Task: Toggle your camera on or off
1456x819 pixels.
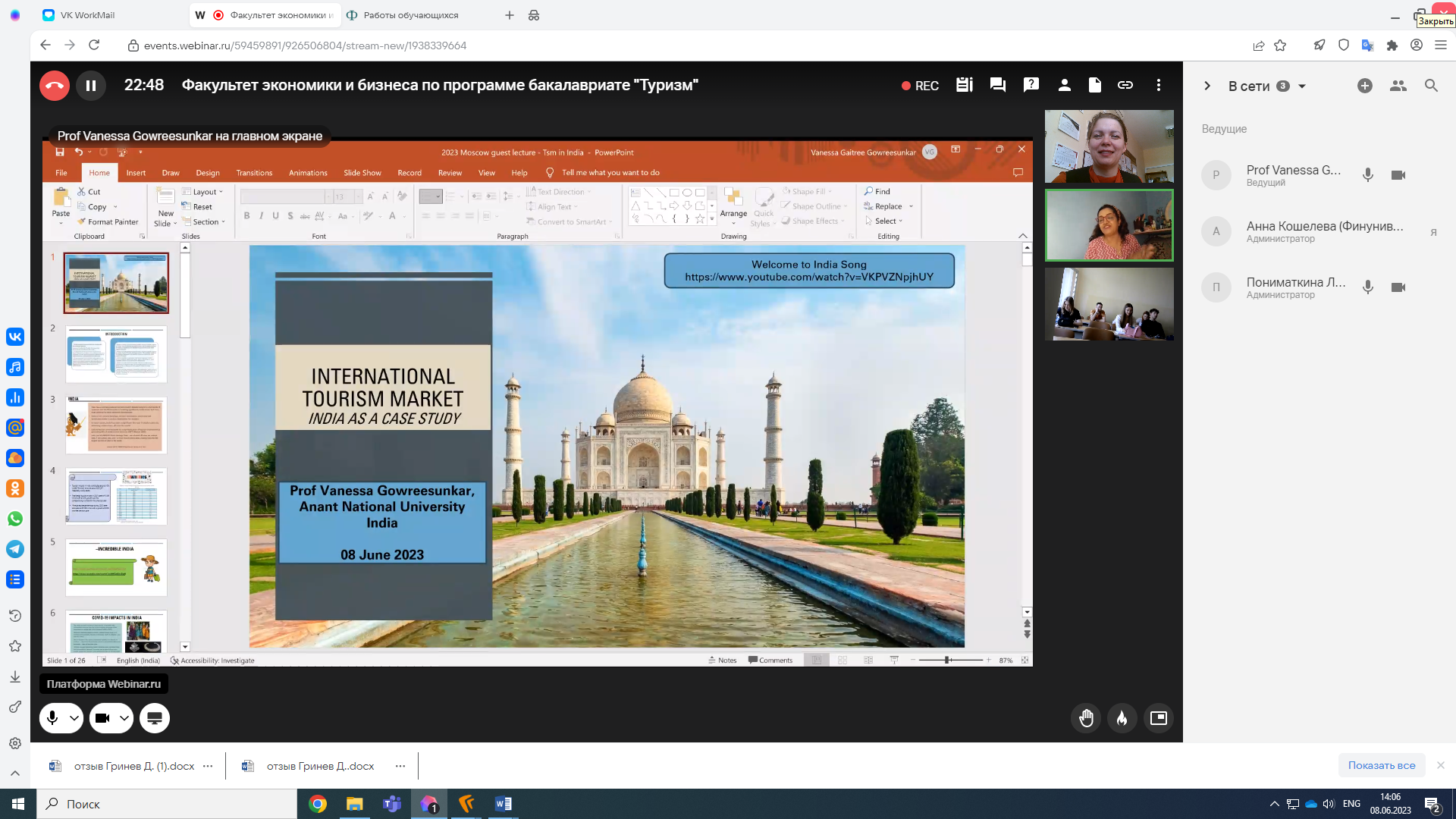Action: pyautogui.click(x=103, y=718)
